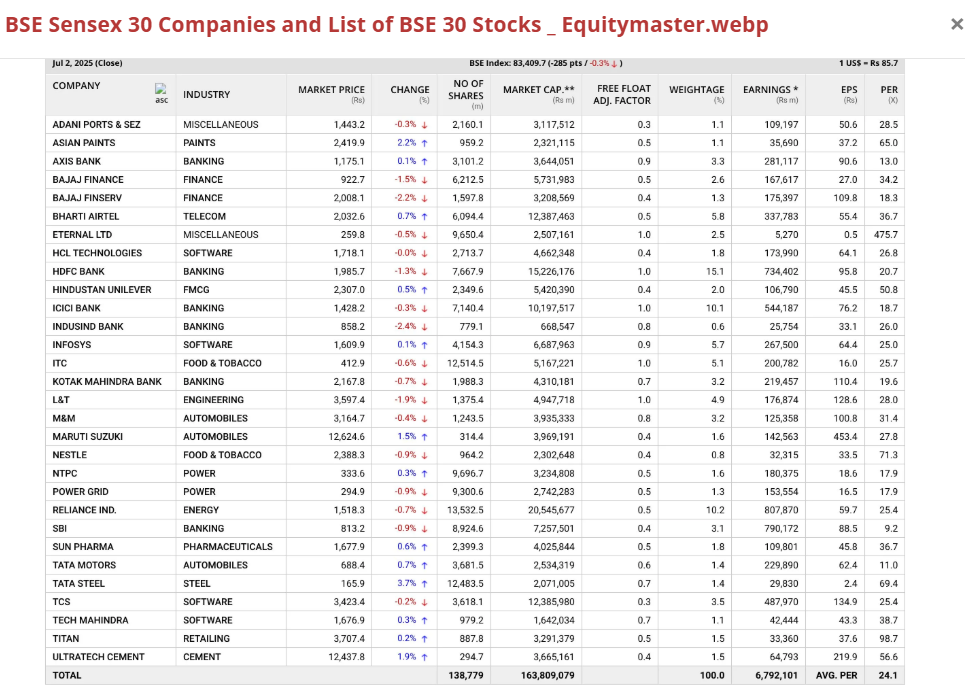Viewport: 965px width, 695px height.
Task: Click average PER value 24.1
Action: [x=888, y=675]
